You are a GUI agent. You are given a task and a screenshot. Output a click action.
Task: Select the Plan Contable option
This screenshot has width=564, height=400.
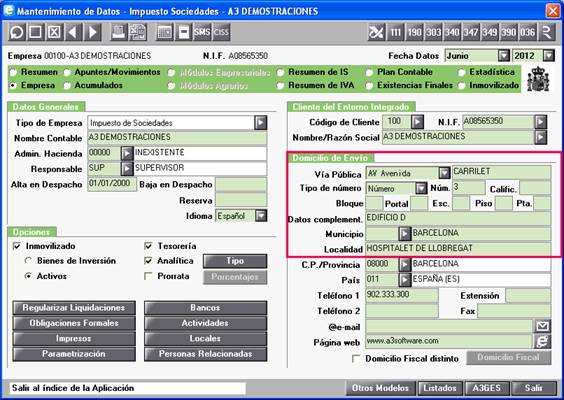coord(369,72)
